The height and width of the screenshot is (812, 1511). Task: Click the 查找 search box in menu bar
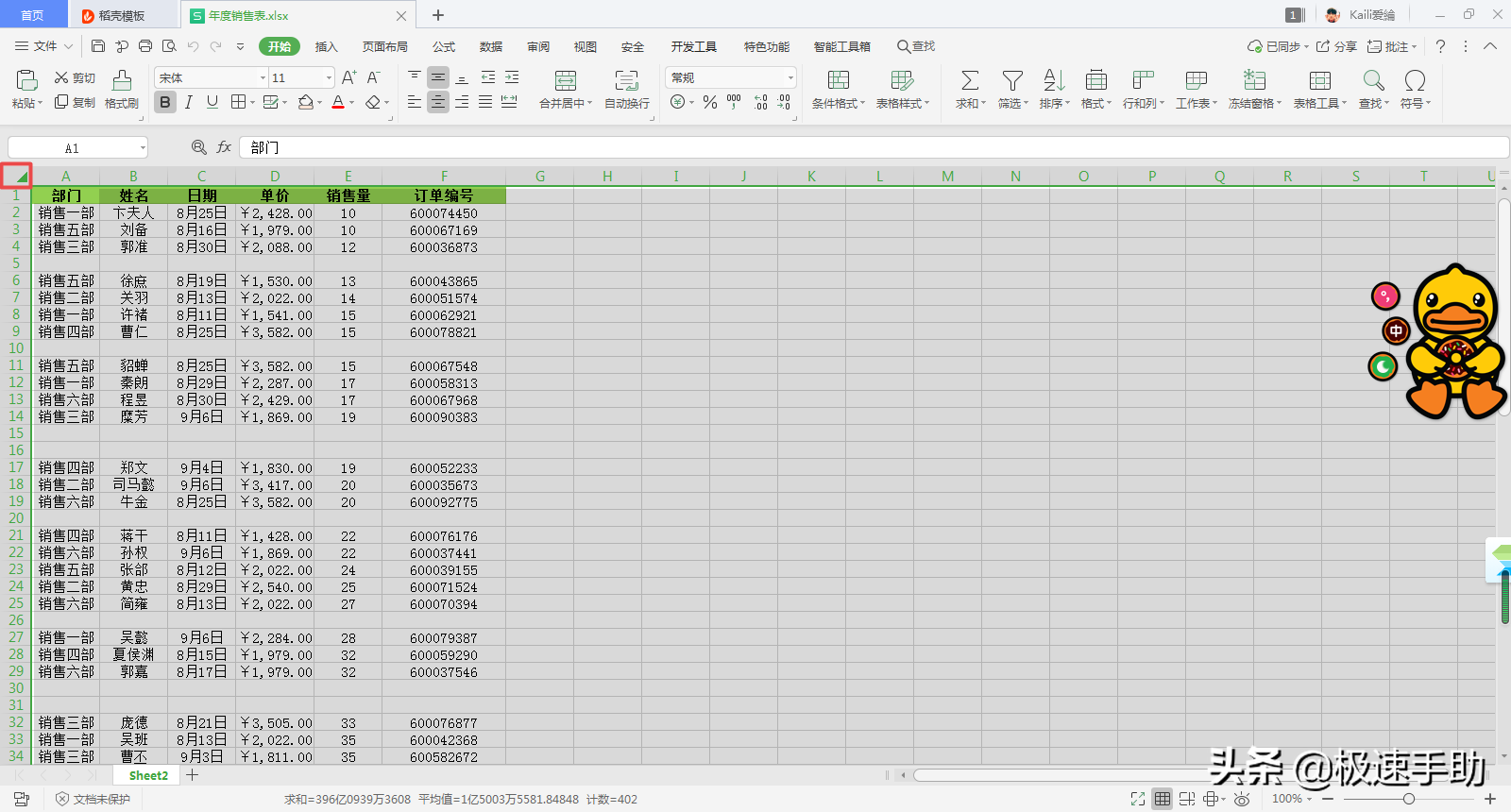coord(916,46)
